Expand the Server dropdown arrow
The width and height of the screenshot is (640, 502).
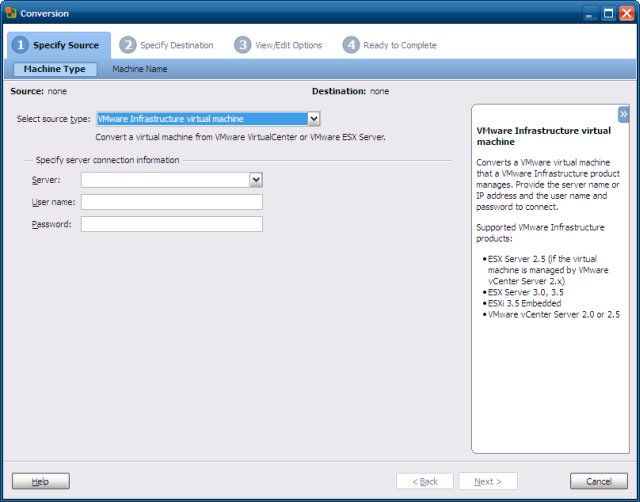click(x=255, y=180)
